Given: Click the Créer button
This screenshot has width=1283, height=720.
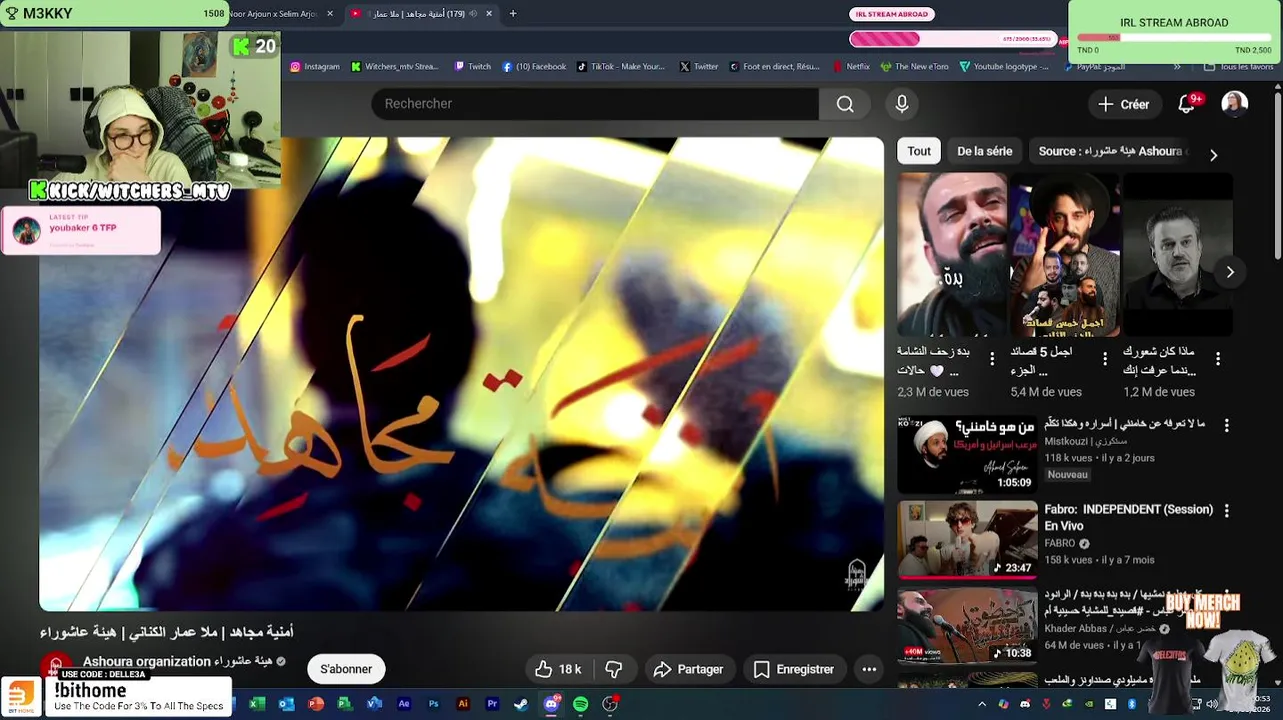Looking at the screenshot, I should (1124, 104).
